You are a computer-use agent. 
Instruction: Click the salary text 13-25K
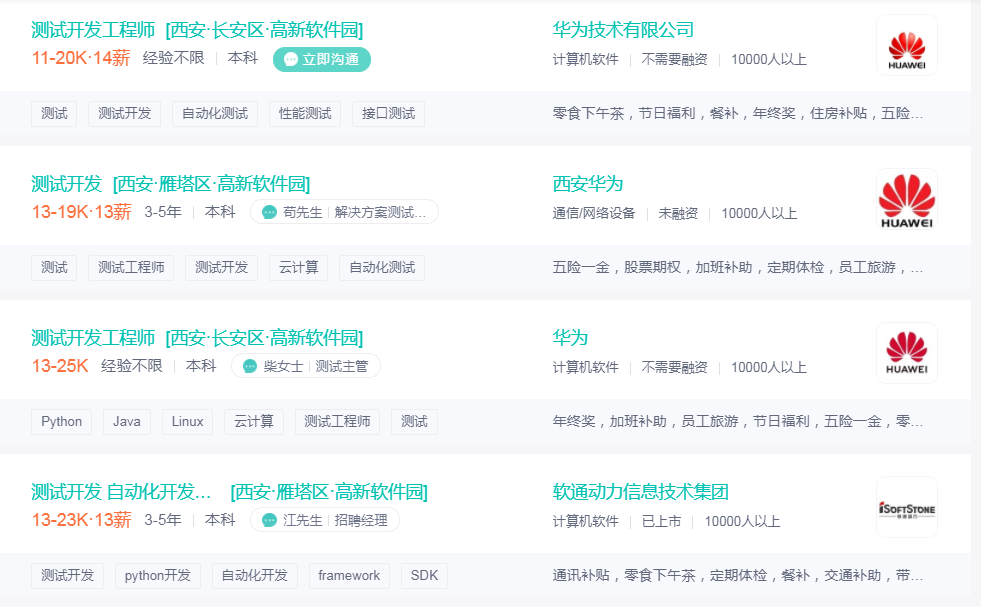pos(60,366)
